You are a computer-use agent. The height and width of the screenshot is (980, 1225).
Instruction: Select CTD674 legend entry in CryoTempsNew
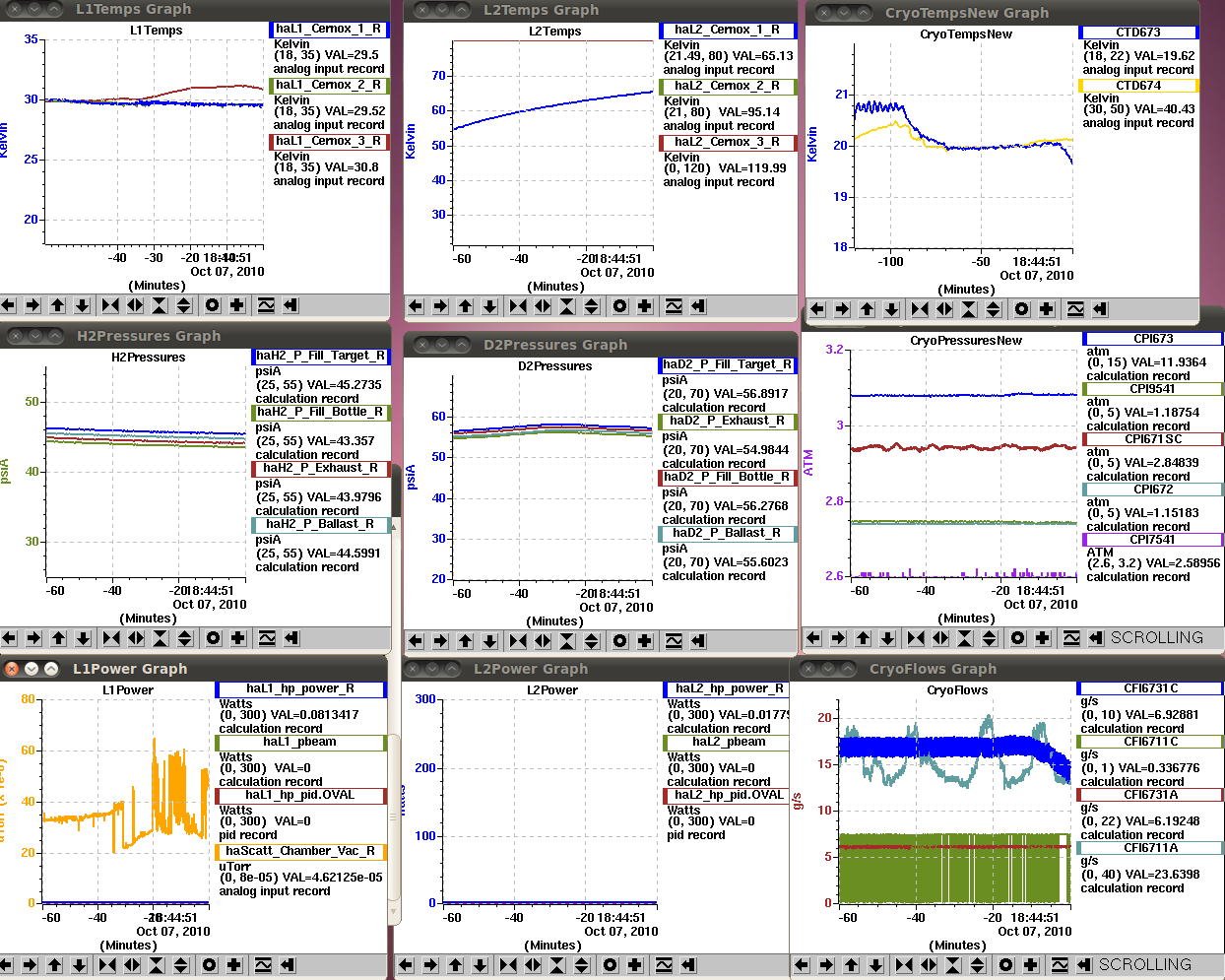point(1137,86)
